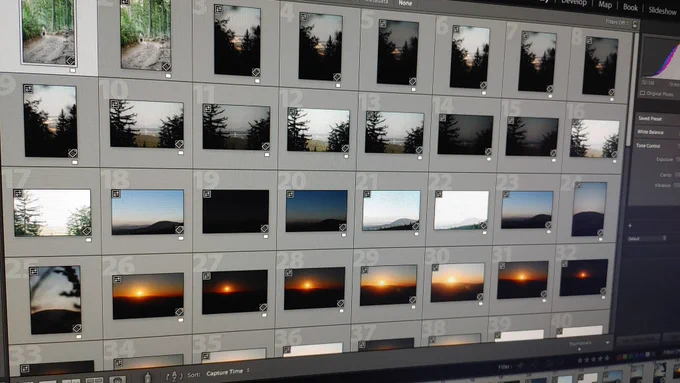Toggle the Original Photo checkbox
The height and width of the screenshot is (383, 680).
[x=642, y=93]
